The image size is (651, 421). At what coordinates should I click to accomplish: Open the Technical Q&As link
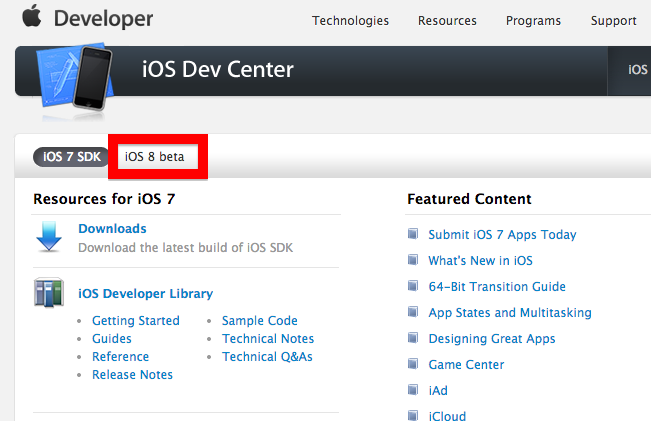coord(267,356)
